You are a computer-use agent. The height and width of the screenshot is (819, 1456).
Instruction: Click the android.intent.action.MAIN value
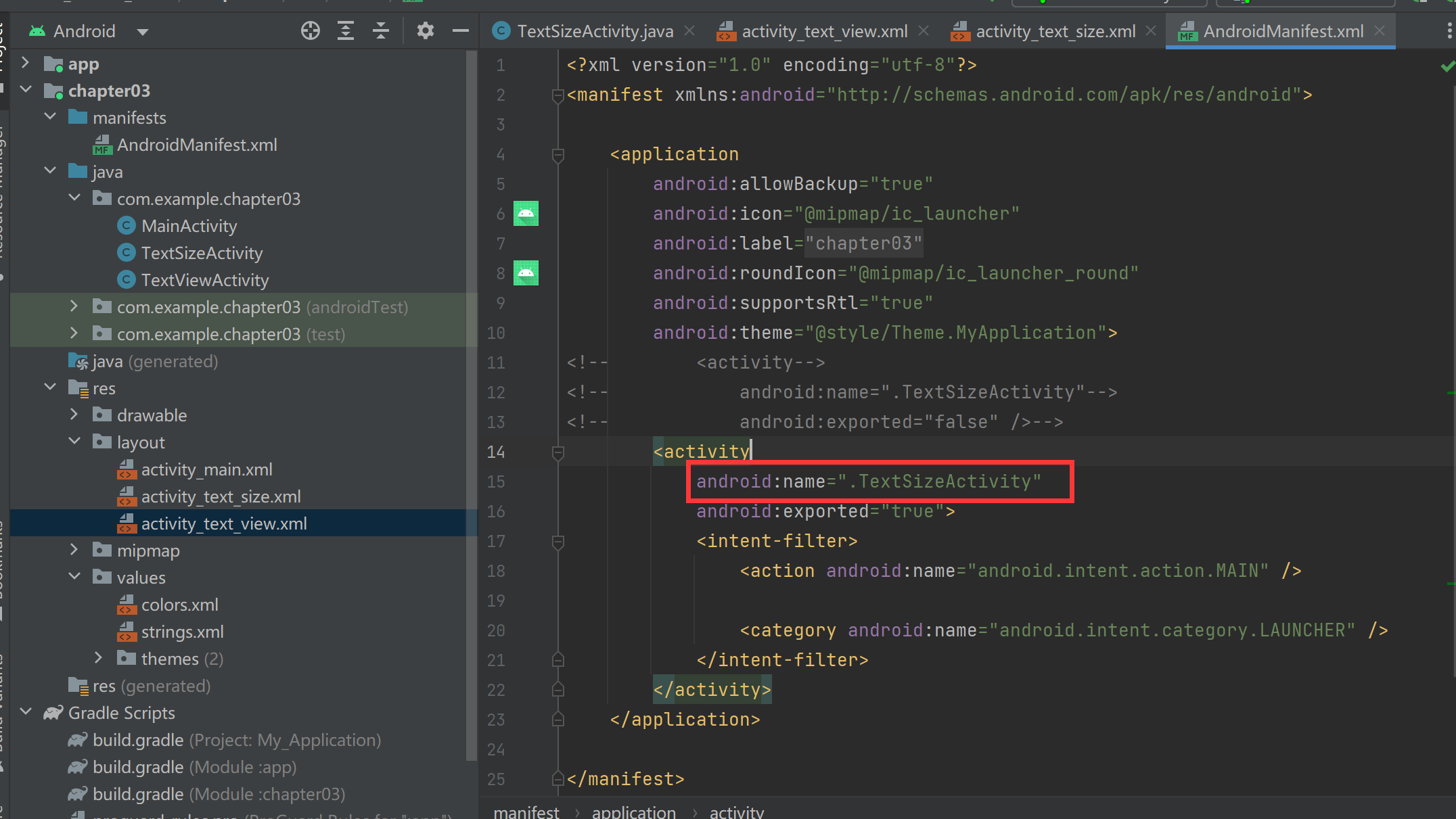pos(1118,571)
